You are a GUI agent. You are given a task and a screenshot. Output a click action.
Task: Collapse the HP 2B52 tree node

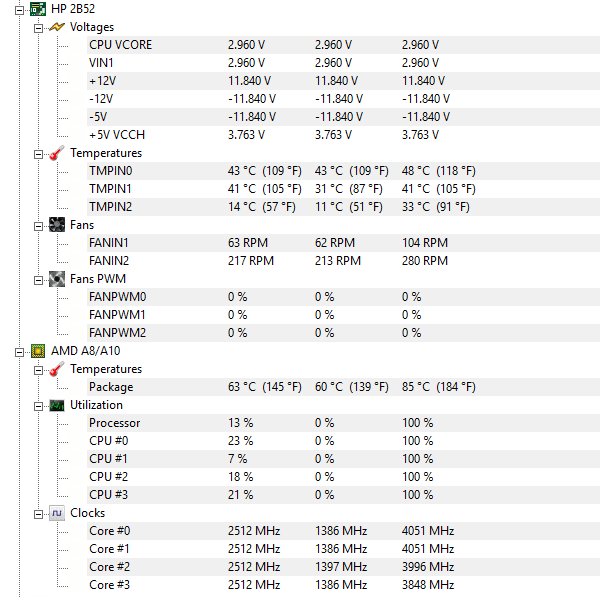[20, 10]
